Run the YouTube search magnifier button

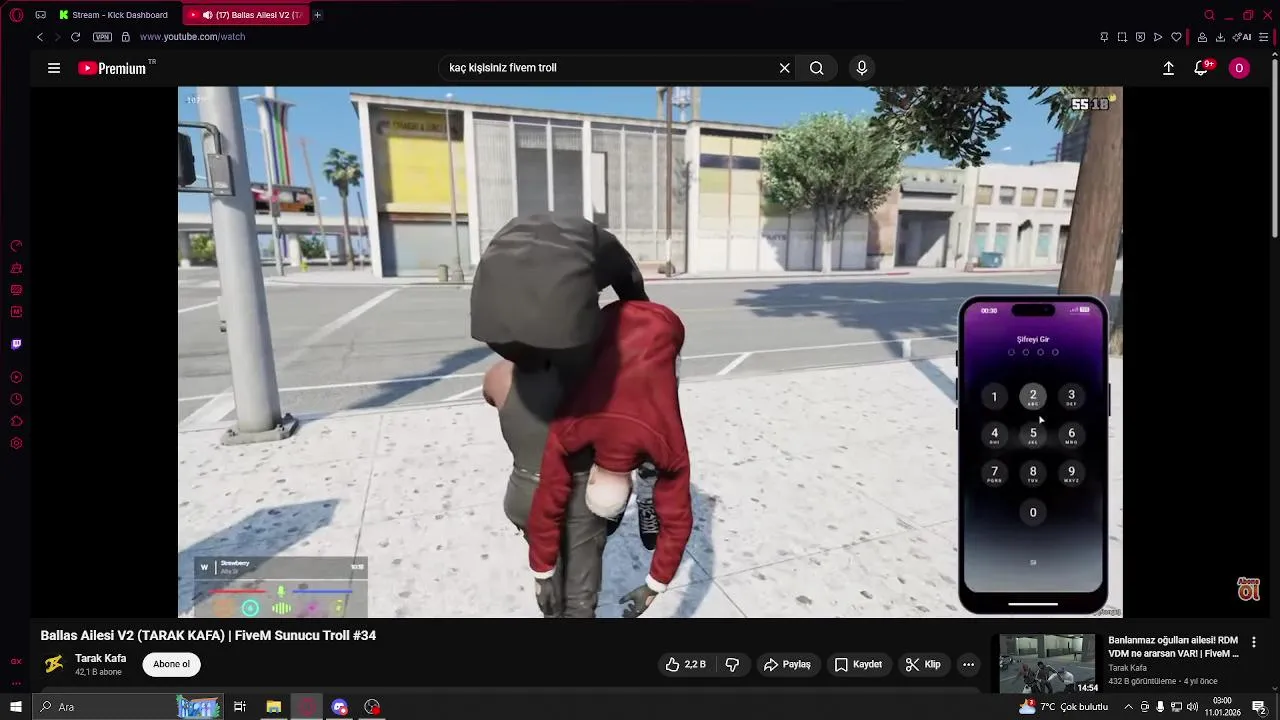pyautogui.click(x=817, y=68)
